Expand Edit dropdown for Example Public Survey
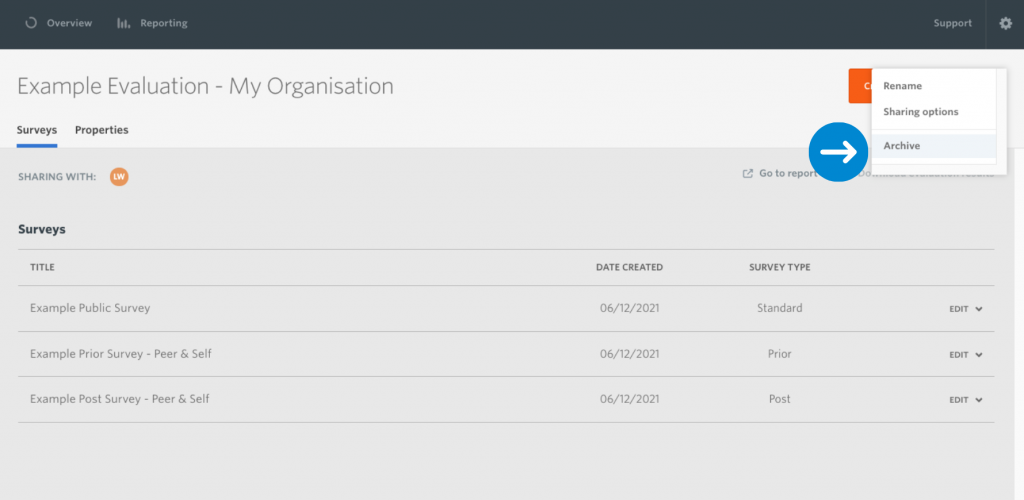Image resolution: width=1024 pixels, height=500 pixels. (966, 309)
